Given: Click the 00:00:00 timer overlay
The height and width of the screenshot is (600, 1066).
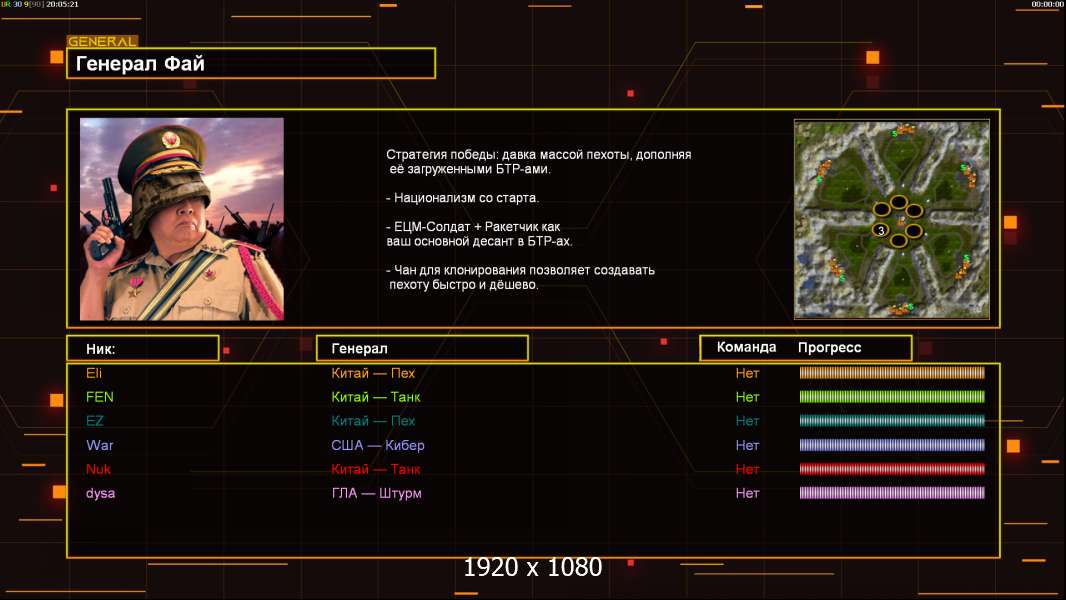Looking at the screenshot, I should click(1047, 4).
